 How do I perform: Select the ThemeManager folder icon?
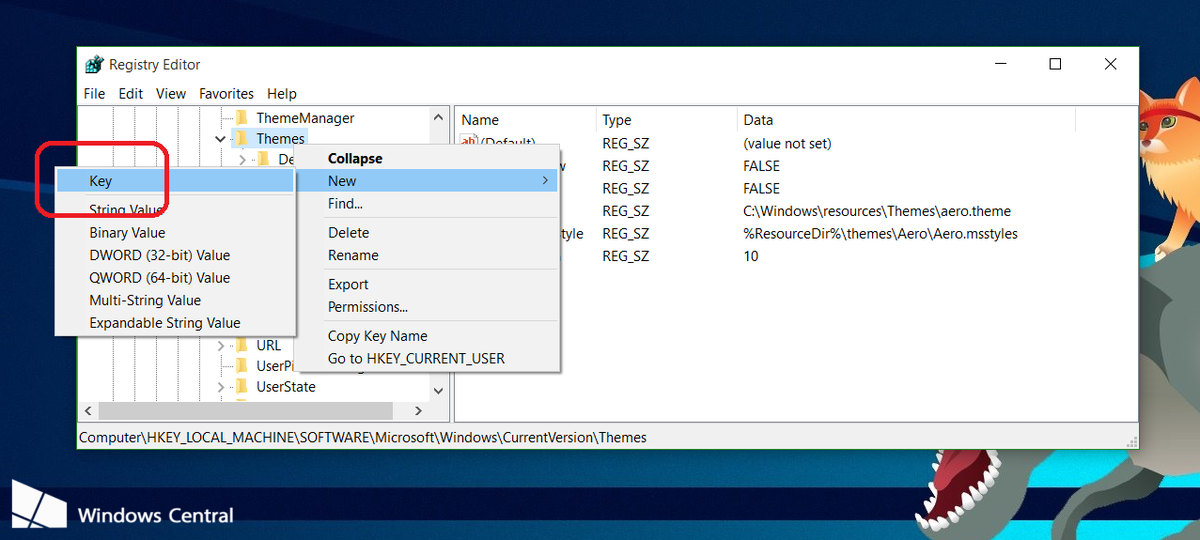240,118
